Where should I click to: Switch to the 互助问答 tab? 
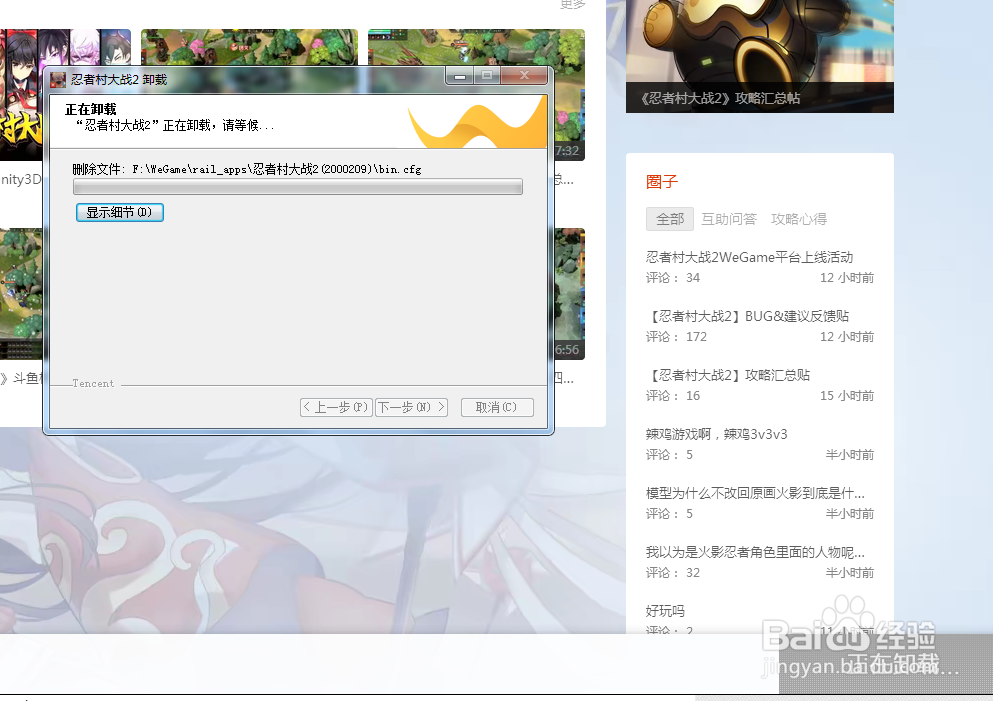click(x=729, y=218)
